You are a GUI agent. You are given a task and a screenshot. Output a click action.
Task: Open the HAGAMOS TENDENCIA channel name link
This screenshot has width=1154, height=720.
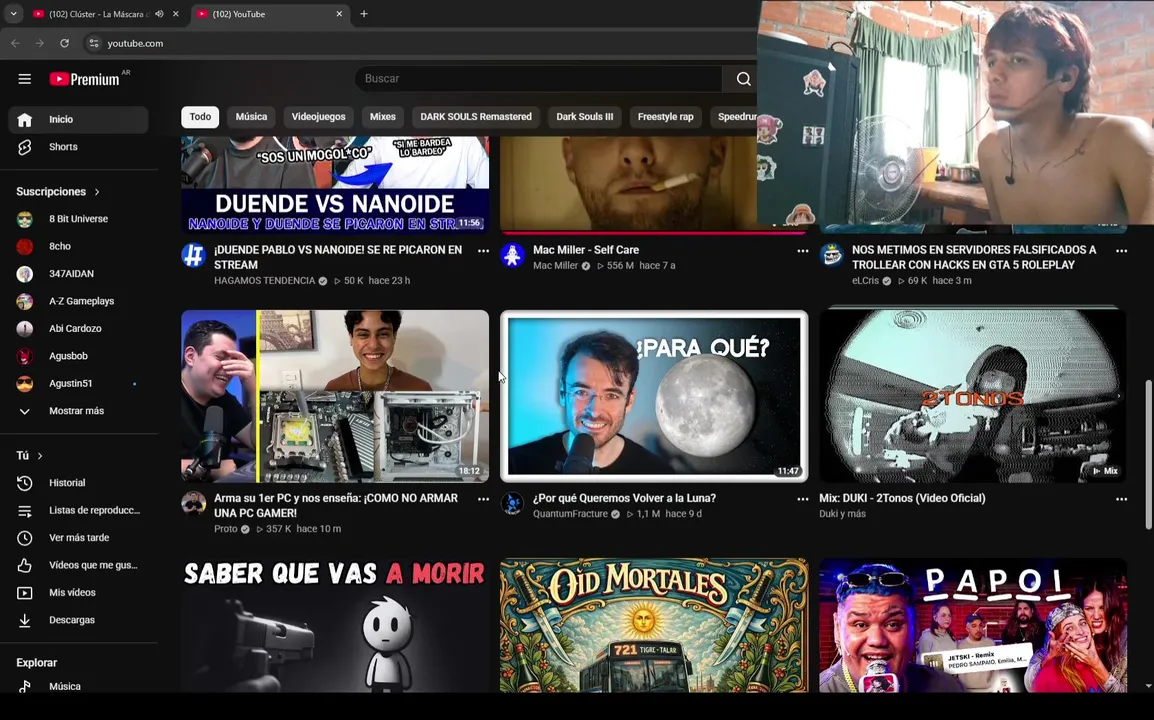(264, 280)
